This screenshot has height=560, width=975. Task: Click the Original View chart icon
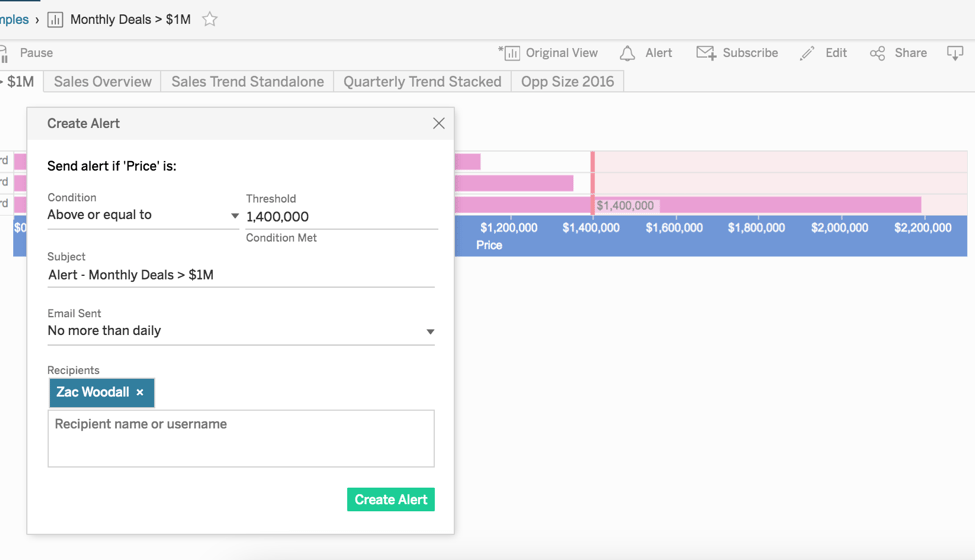pyautogui.click(x=510, y=53)
